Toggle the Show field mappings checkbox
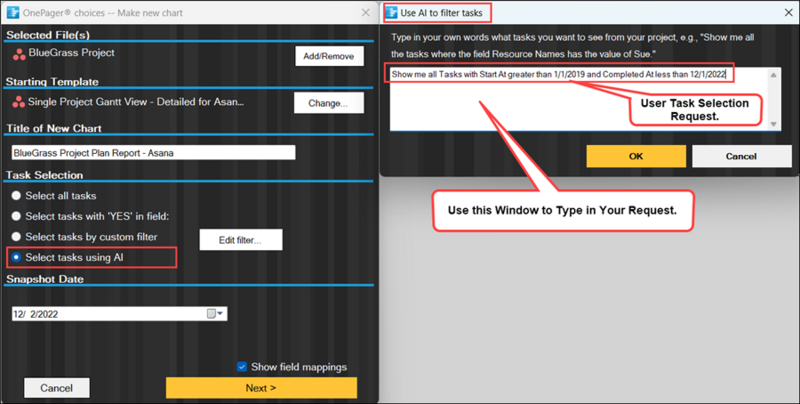 pyautogui.click(x=242, y=367)
